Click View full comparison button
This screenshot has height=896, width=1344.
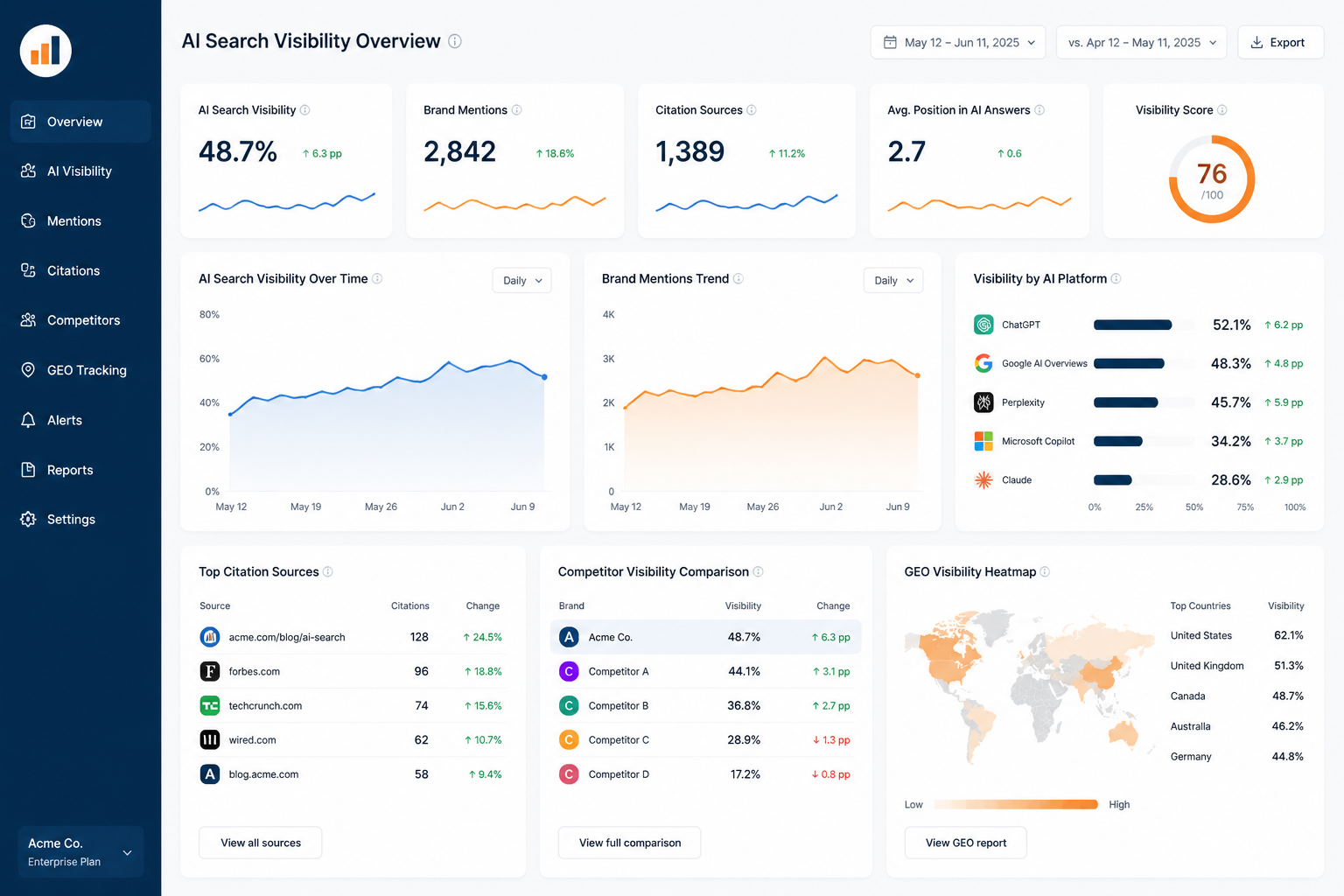click(630, 843)
